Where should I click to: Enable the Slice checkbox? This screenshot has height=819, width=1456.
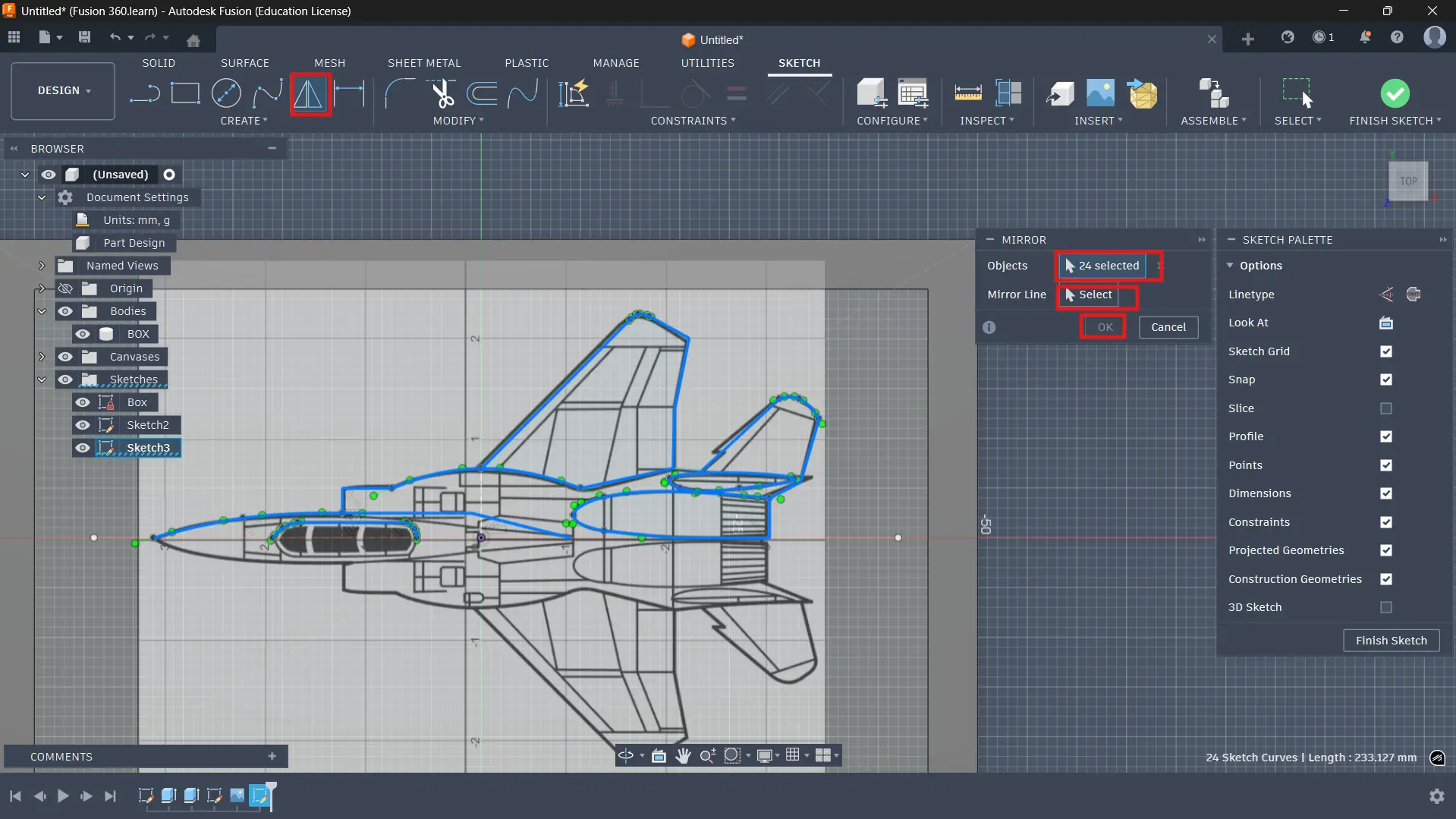coord(1385,408)
